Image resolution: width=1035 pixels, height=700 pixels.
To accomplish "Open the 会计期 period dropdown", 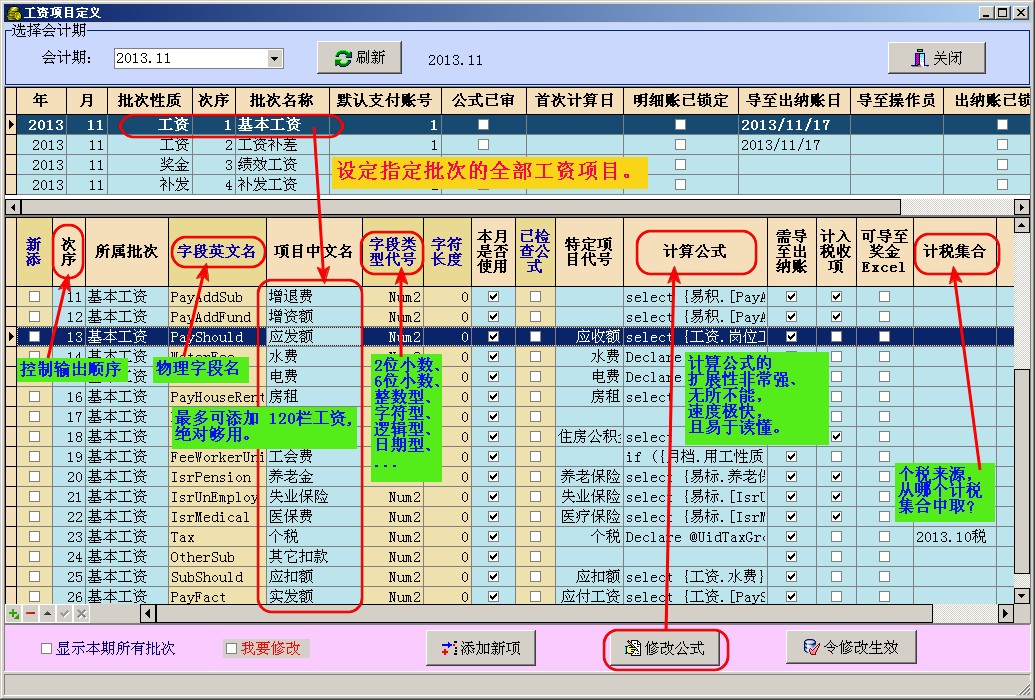I will click(x=275, y=59).
